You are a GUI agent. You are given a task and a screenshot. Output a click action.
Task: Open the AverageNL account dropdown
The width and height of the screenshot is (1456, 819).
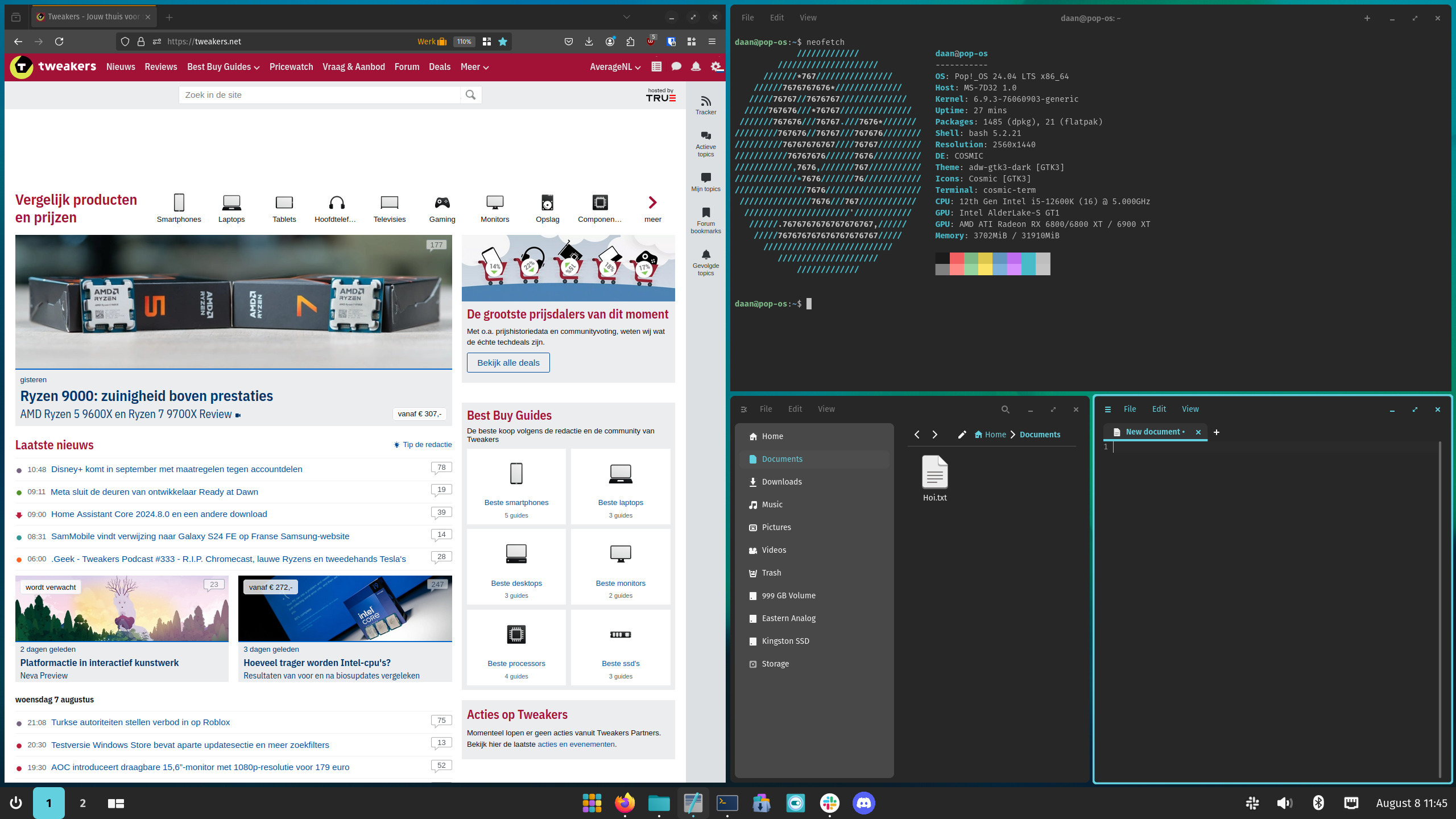click(x=614, y=67)
